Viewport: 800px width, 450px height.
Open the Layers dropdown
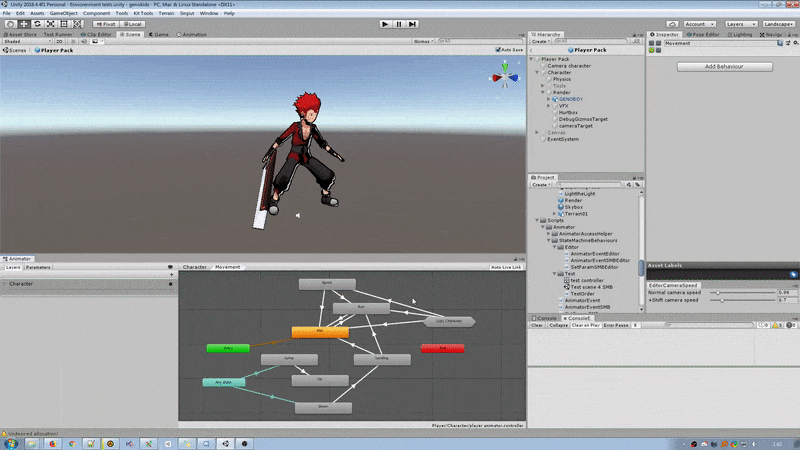[742, 23]
